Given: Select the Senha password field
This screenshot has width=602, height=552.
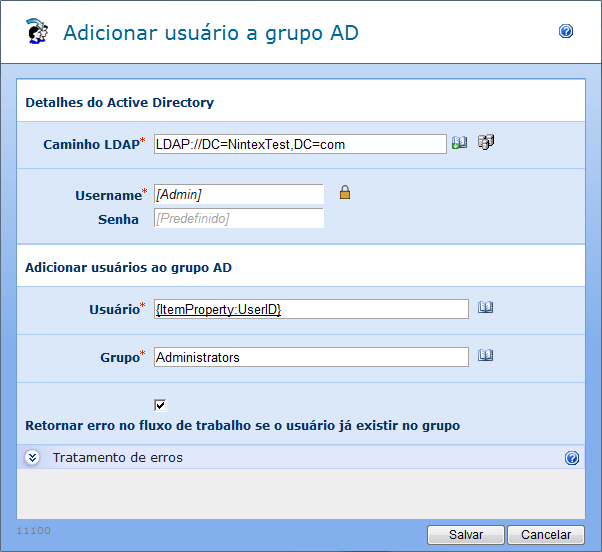Looking at the screenshot, I should tap(238, 218).
